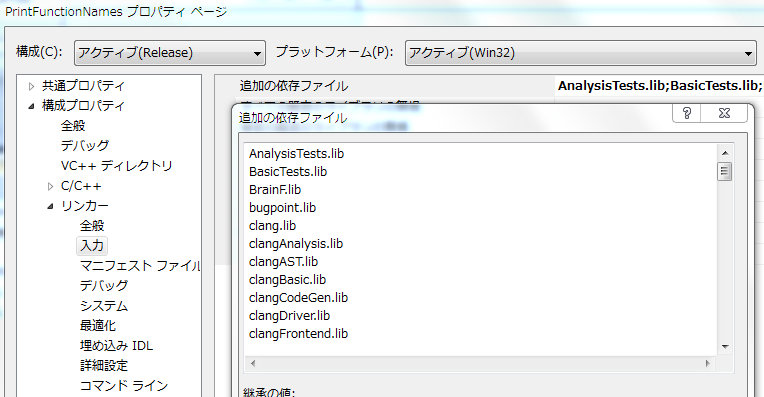Click the help question mark button in dialog
Screen dimensions: 764x397
(687, 113)
